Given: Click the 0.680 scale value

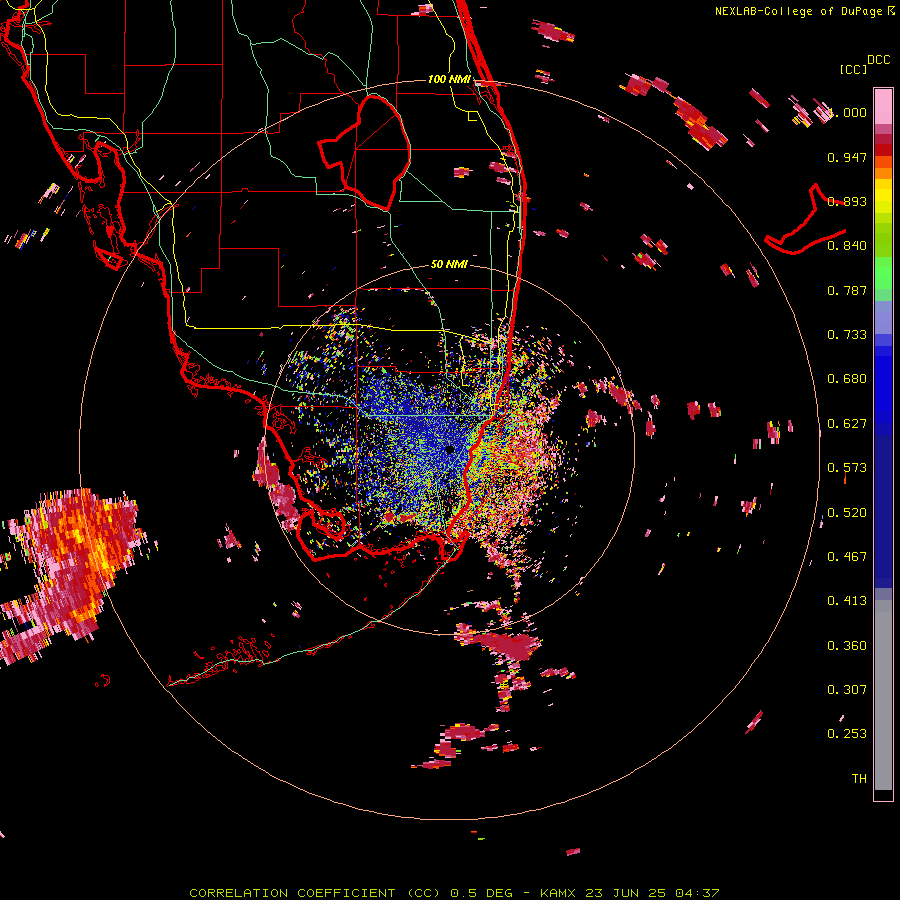Looking at the screenshot, I should click(x=847, y=379).
